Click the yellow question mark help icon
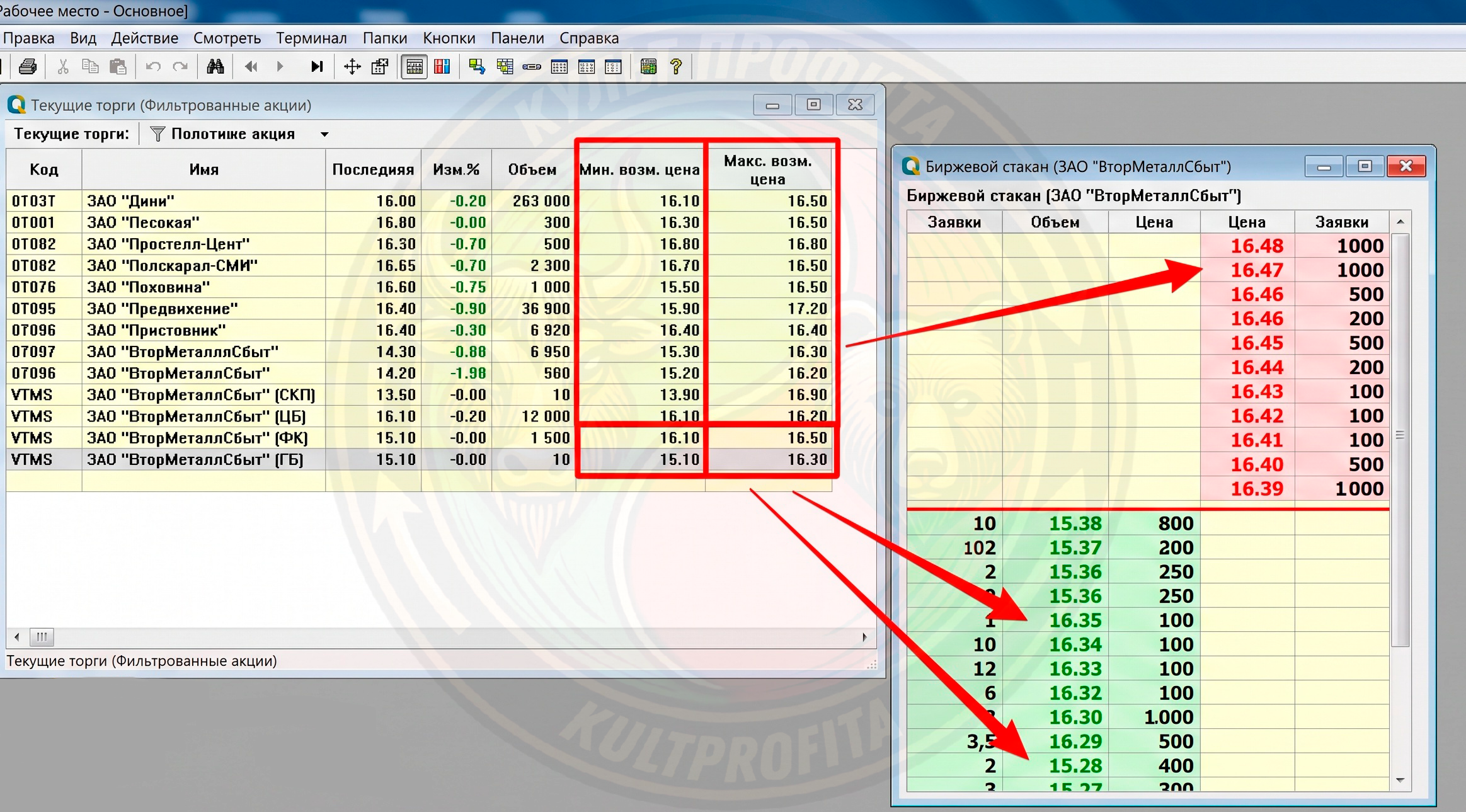Image resolution: width=1466 pixels, height=812 pixels. 676,66
